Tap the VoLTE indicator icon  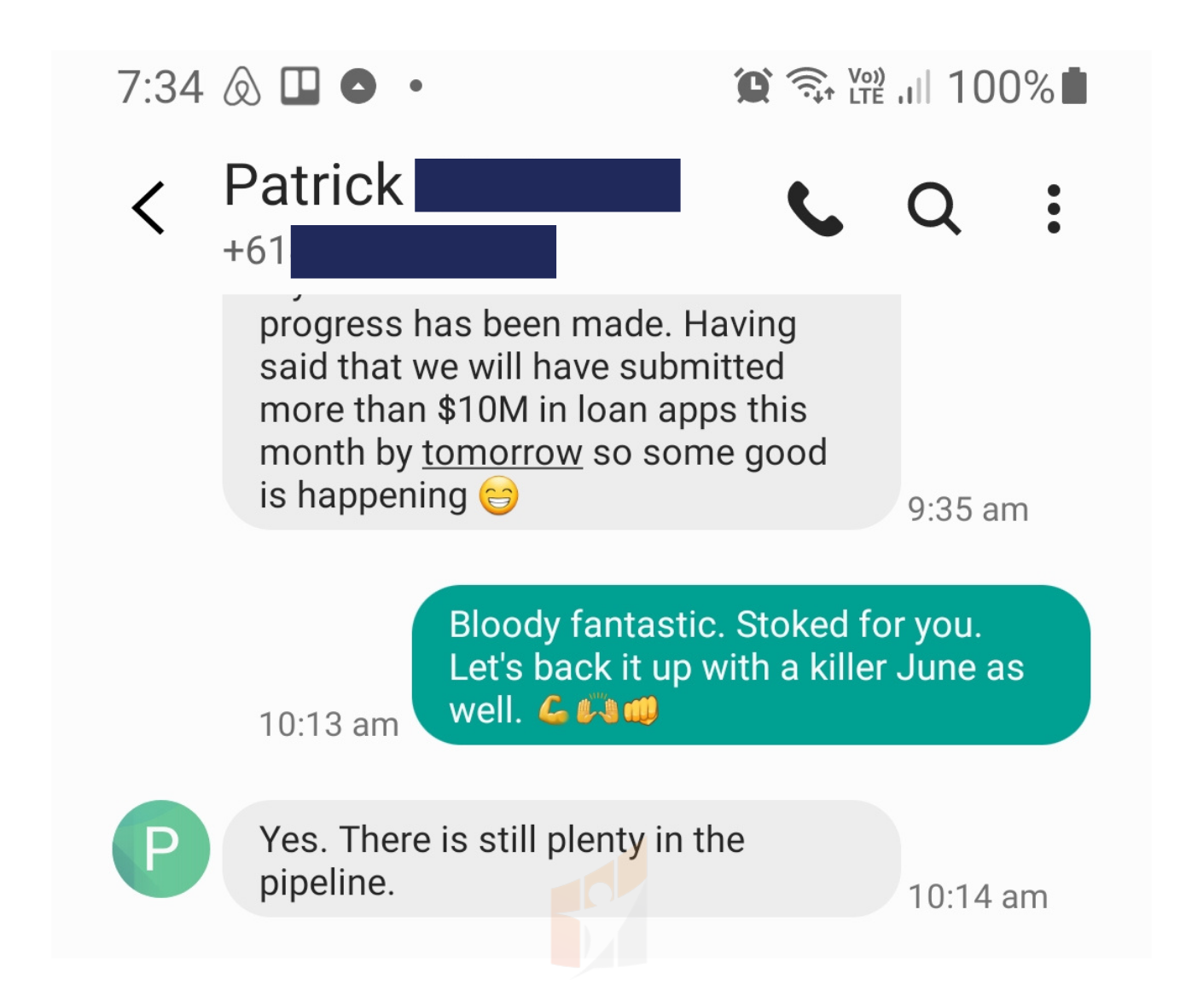(867, 86)
